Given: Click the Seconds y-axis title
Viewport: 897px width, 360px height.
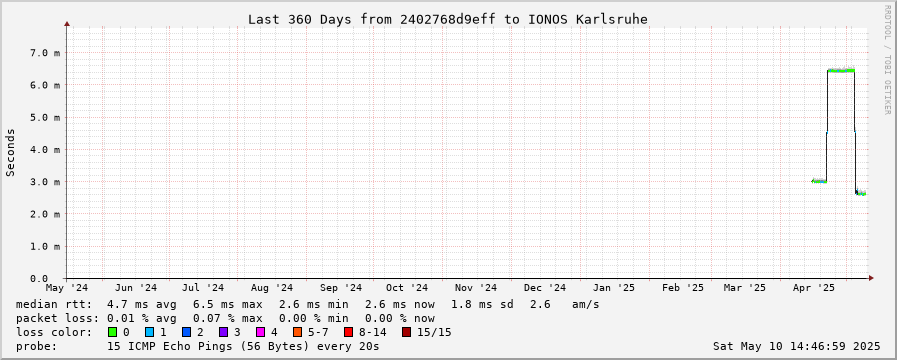Looking at the screenshot, I should [x=10, y=152].
